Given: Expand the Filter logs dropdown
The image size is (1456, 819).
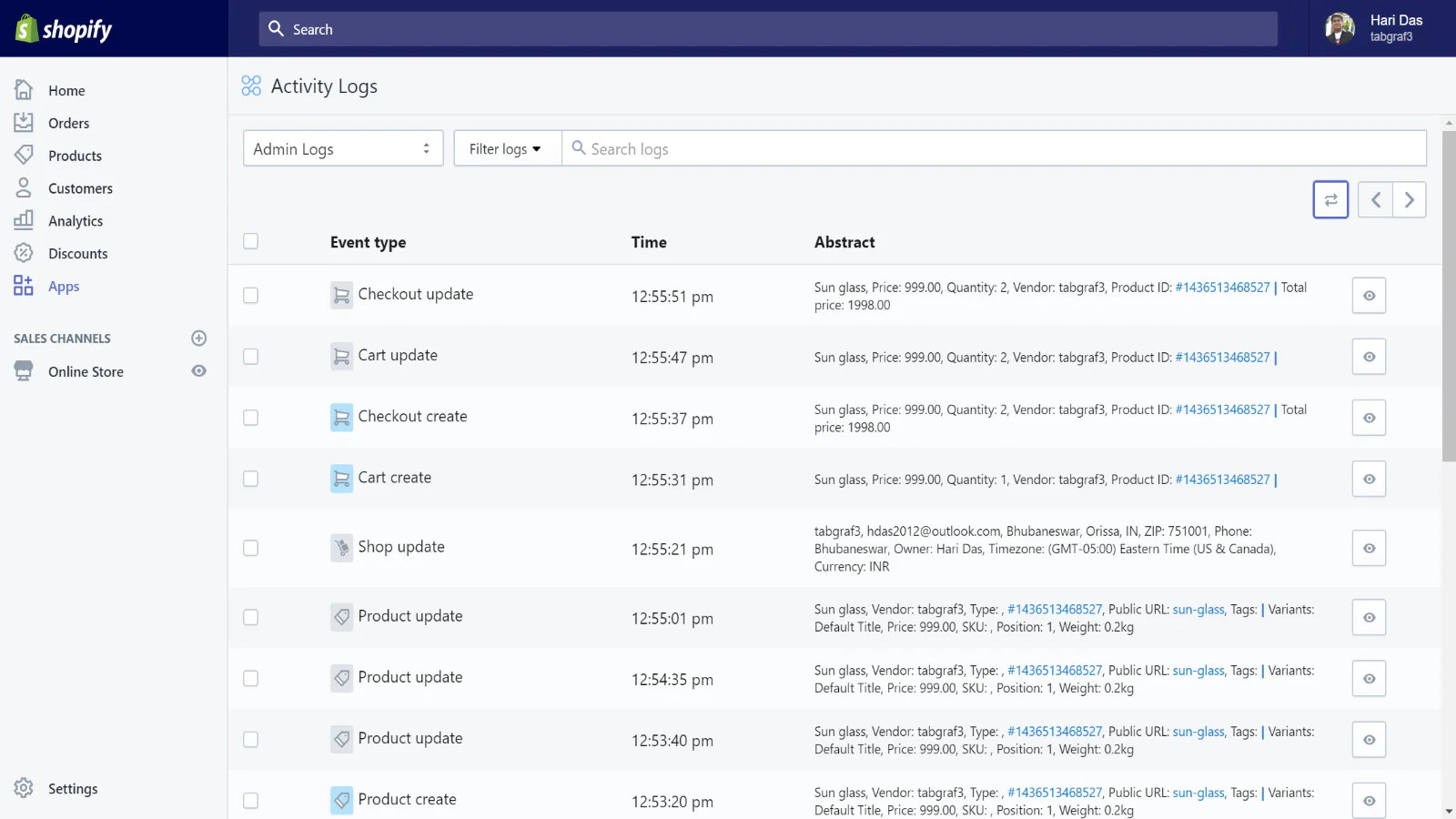Looking at the screenshot, I should pos(506,148).
